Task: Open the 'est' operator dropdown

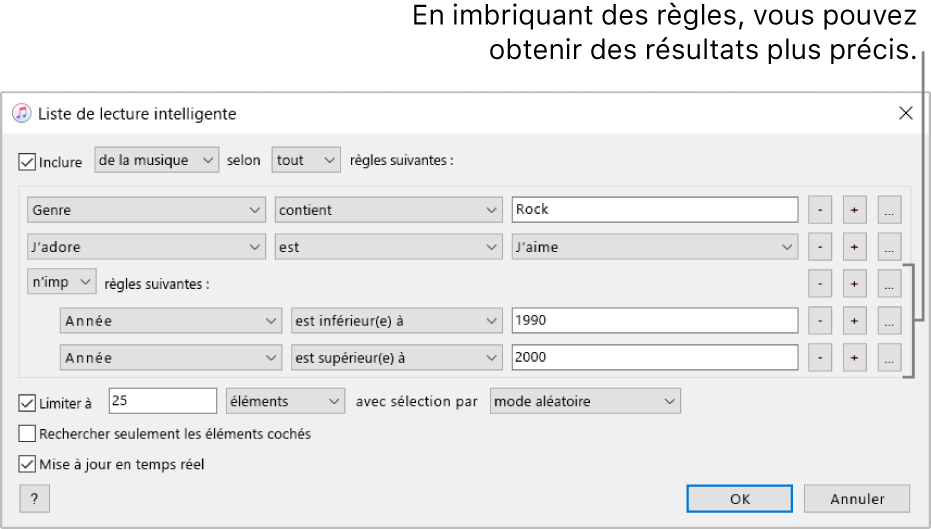Action: [x=388, y=247]
